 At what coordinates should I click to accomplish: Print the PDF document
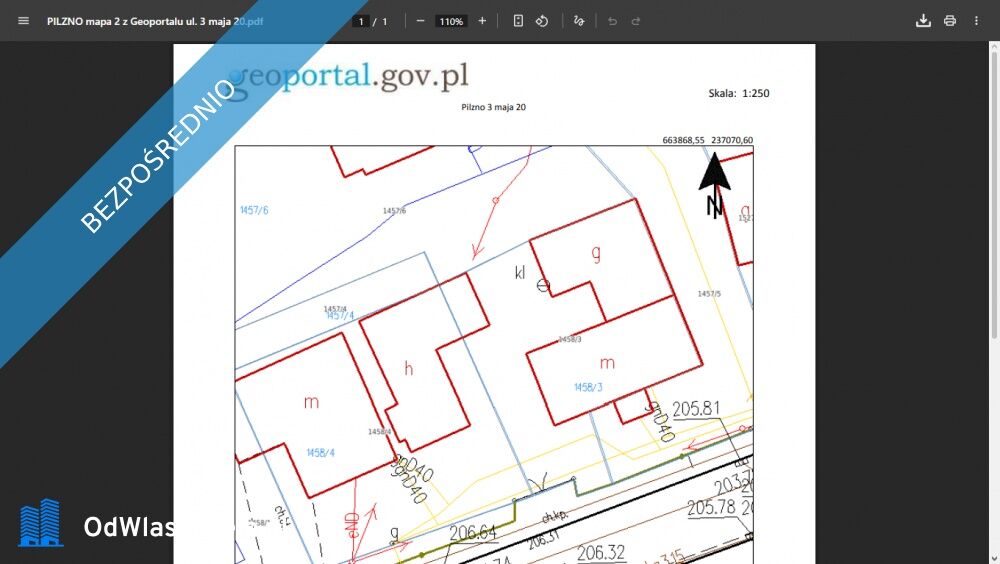coord(950,21)
